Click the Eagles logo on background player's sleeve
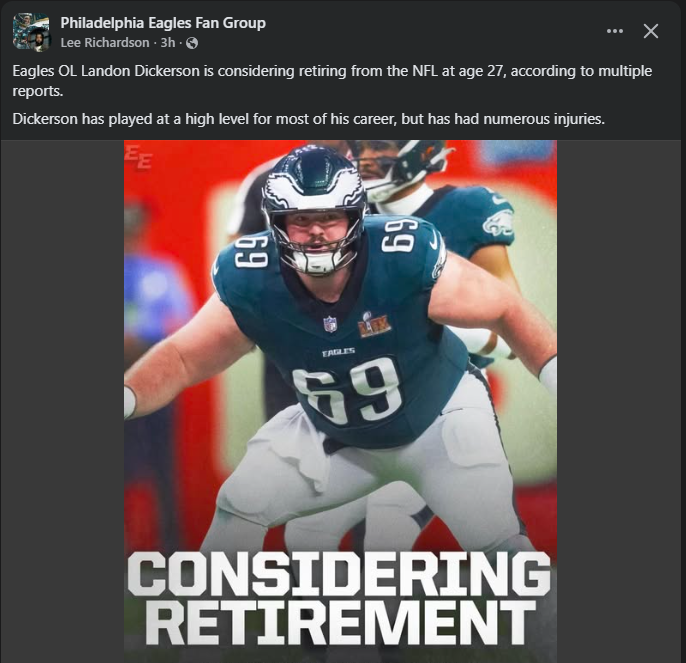The width and height of the screenshot is (686, 663). [x=497, y=222]
